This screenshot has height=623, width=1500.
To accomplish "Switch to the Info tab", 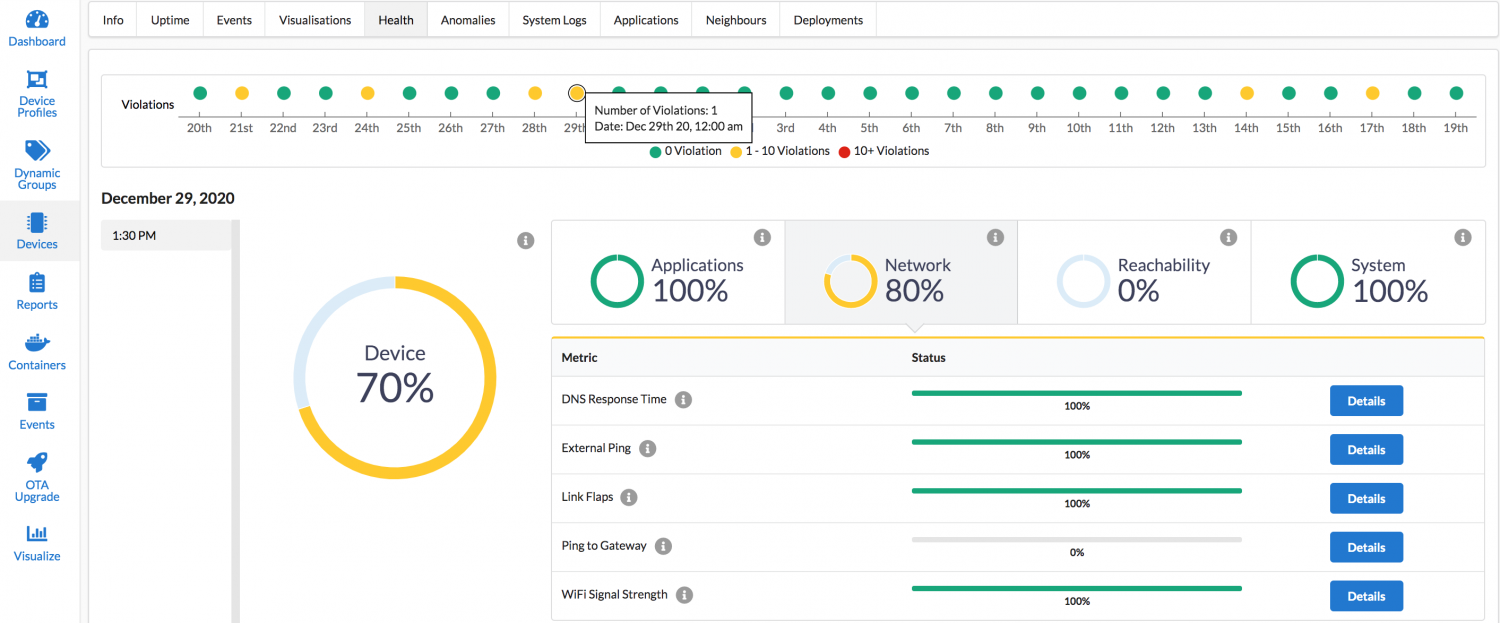I will [x=113, y=20].
